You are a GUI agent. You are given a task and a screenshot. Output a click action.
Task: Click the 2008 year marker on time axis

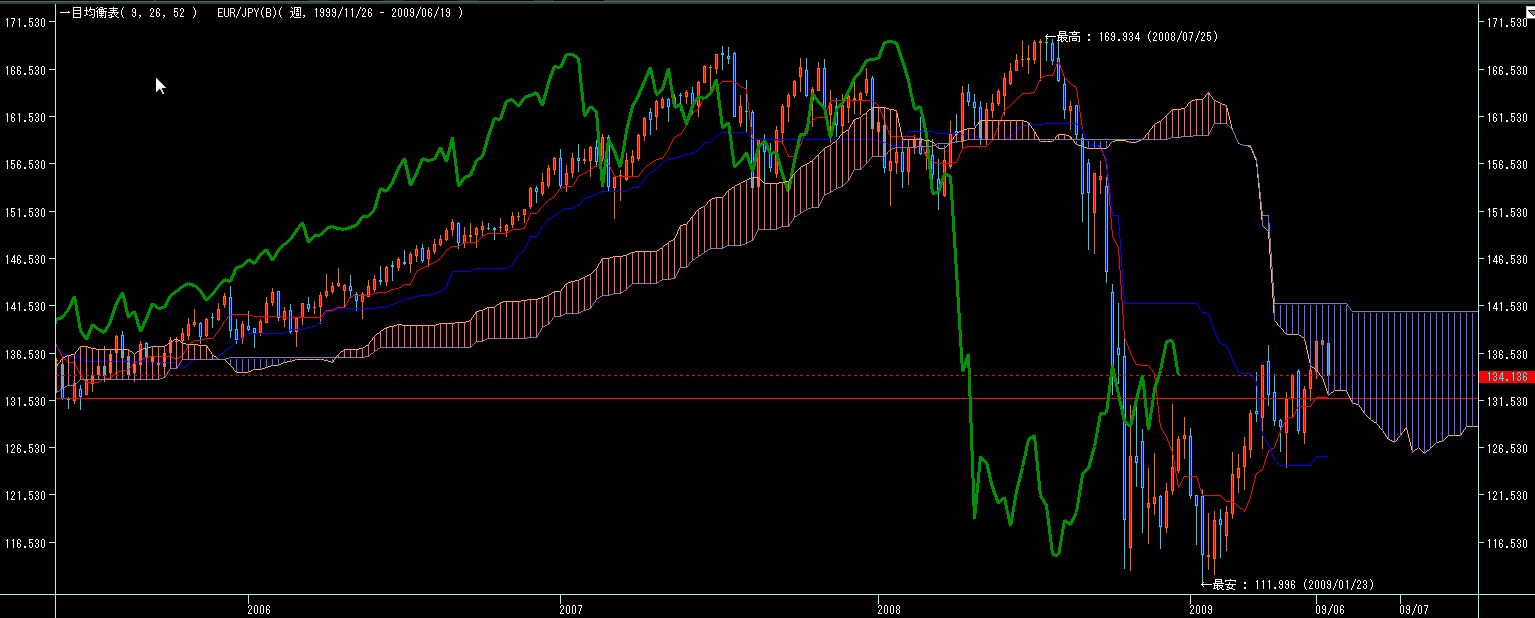click(887, 608)
